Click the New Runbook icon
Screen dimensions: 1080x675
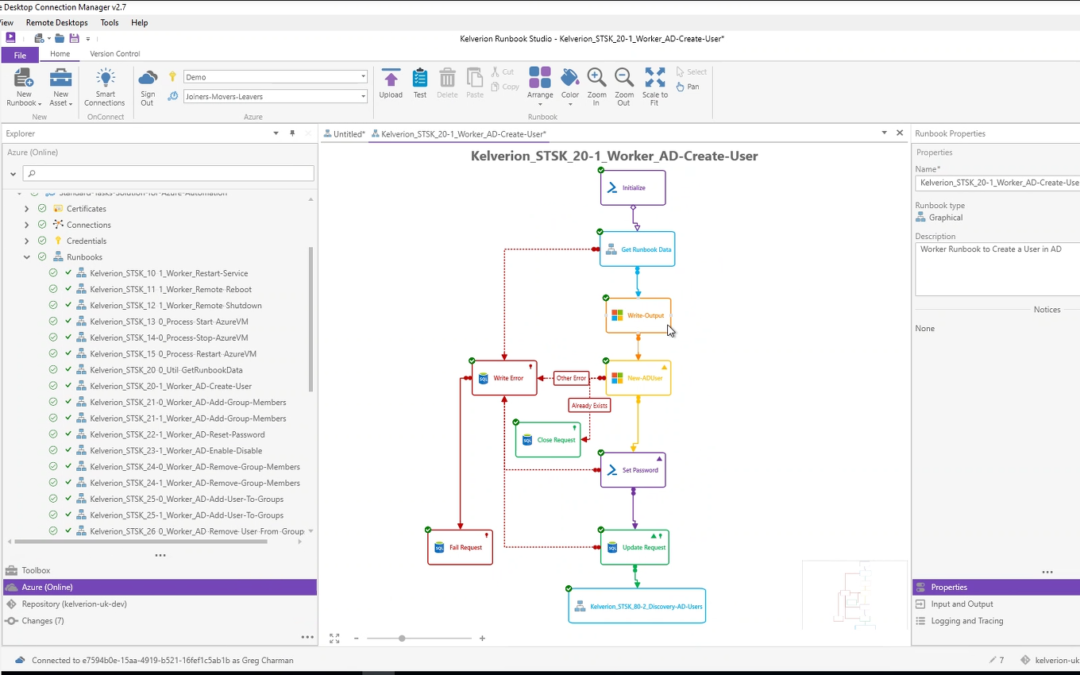coord(23,78)
